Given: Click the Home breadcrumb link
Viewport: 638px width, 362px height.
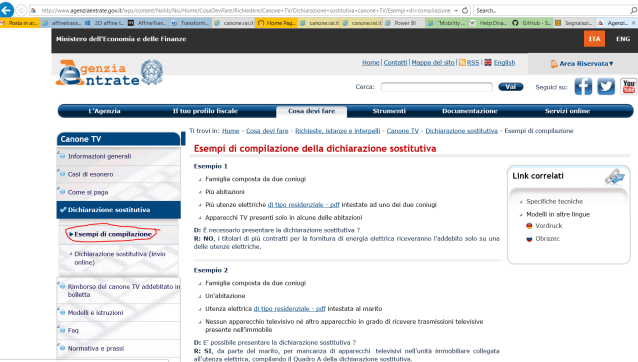Looking at the screenshot, I should [x=231, y=131].
